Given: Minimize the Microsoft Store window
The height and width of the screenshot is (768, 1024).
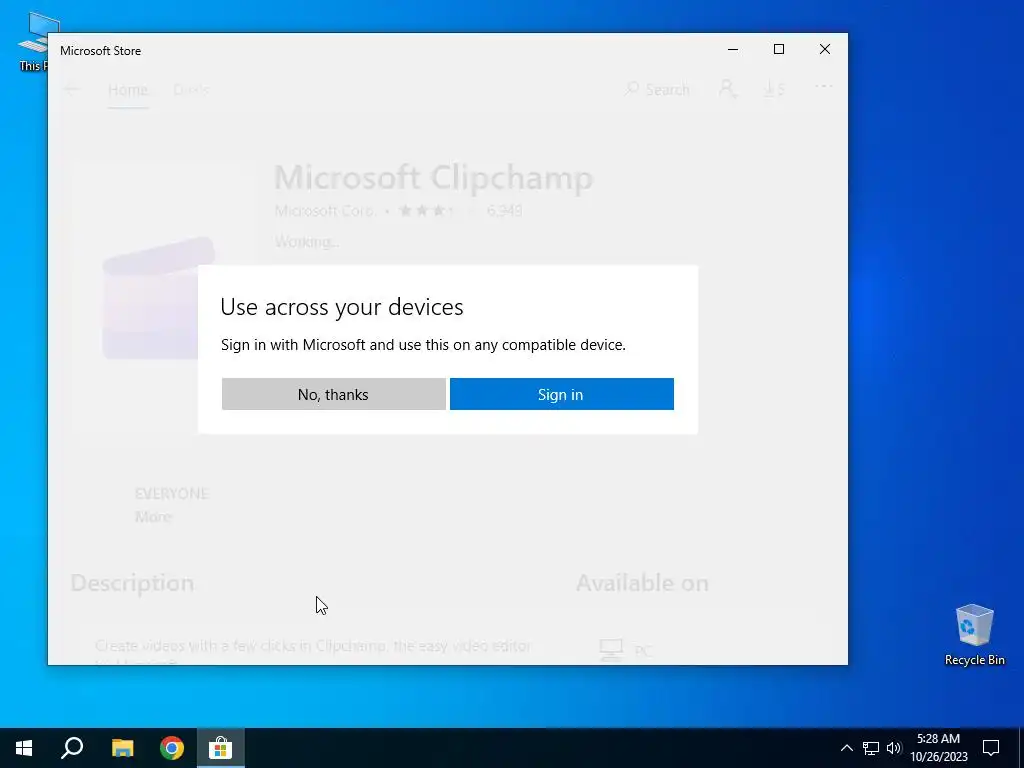Looking at the screenshot, I should coord(733,50).
